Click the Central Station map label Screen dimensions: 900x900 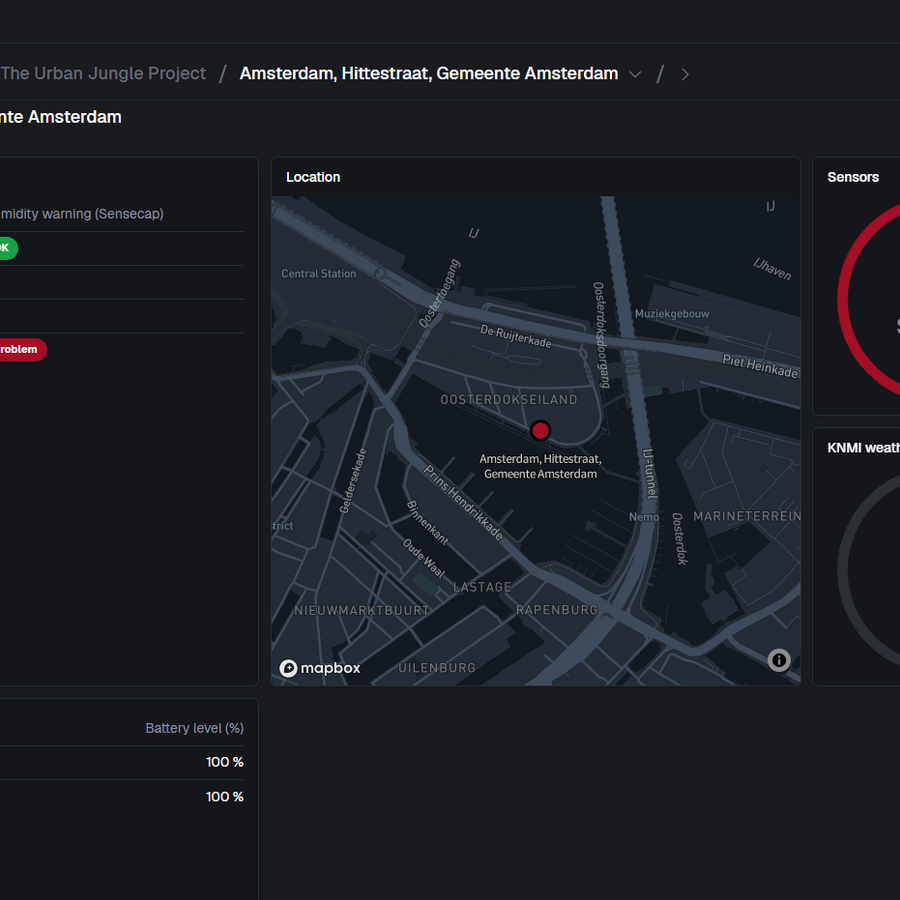point(319,274)
